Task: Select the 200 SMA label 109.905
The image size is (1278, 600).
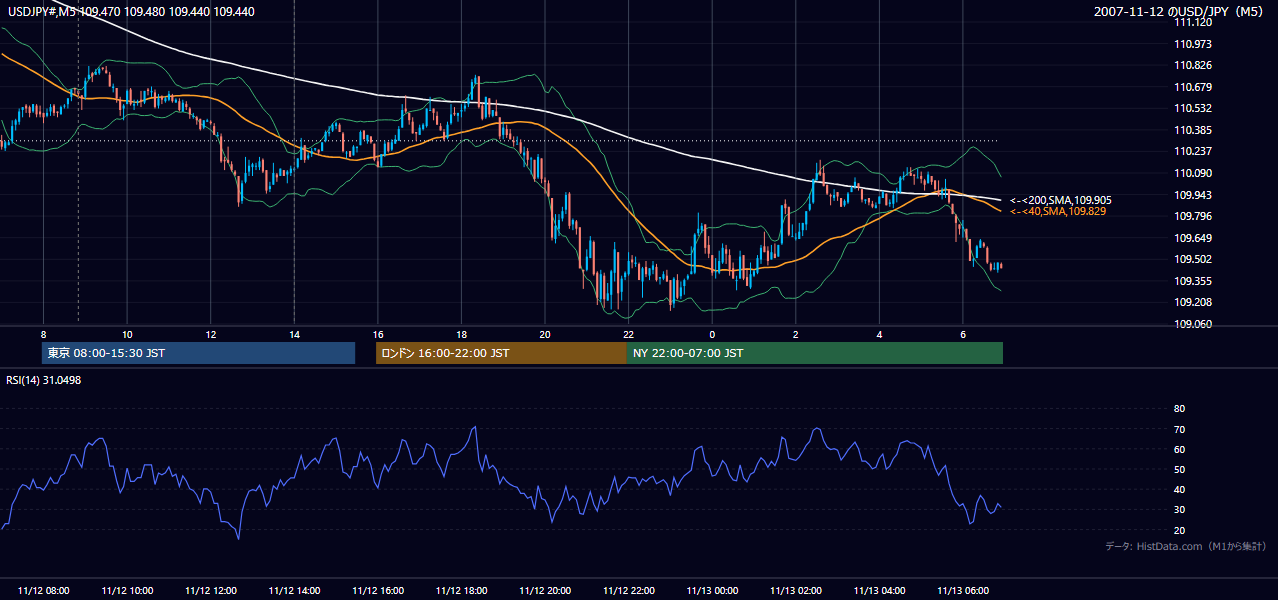Action: (1060, 200)
